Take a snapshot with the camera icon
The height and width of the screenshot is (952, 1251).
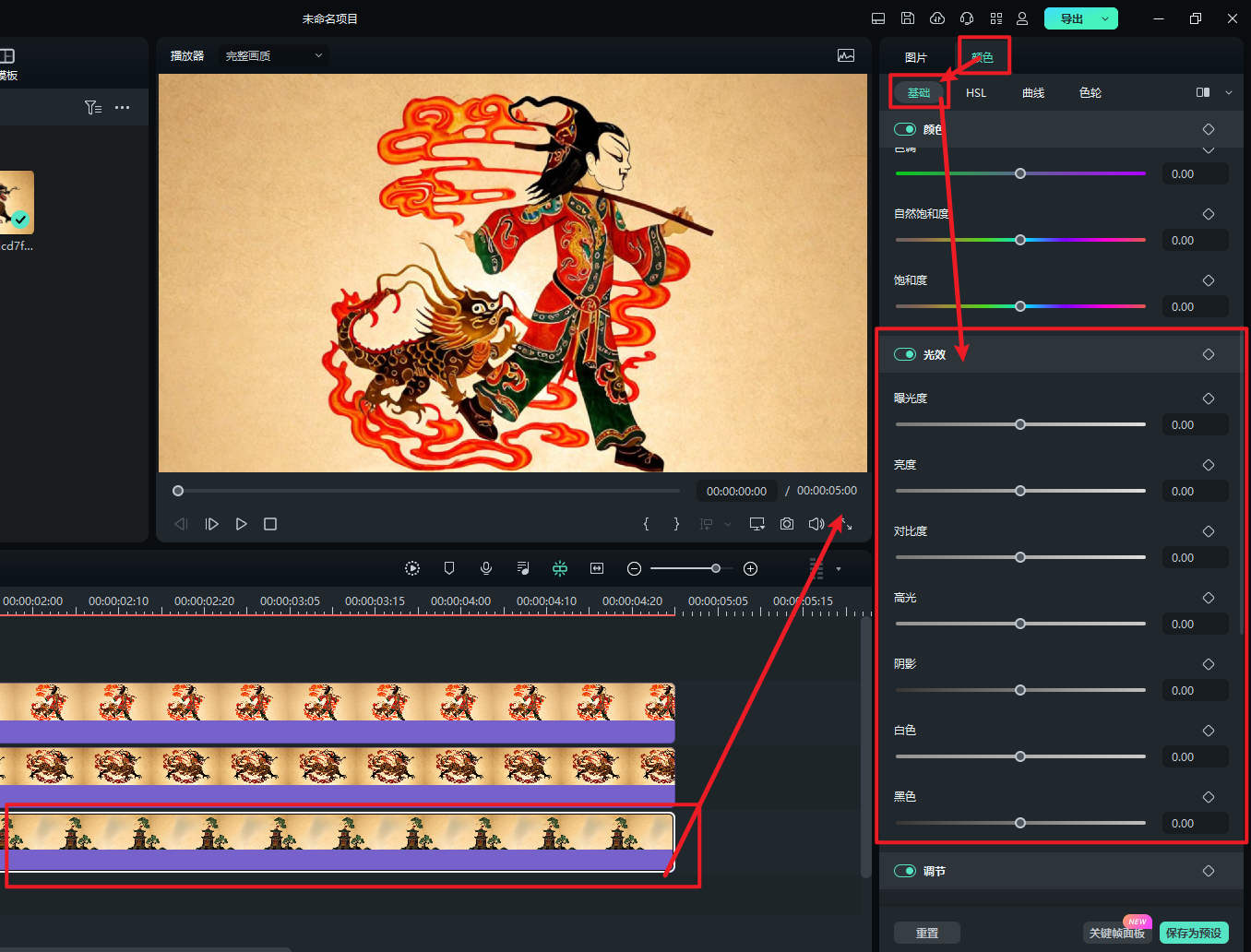point(787,524)
